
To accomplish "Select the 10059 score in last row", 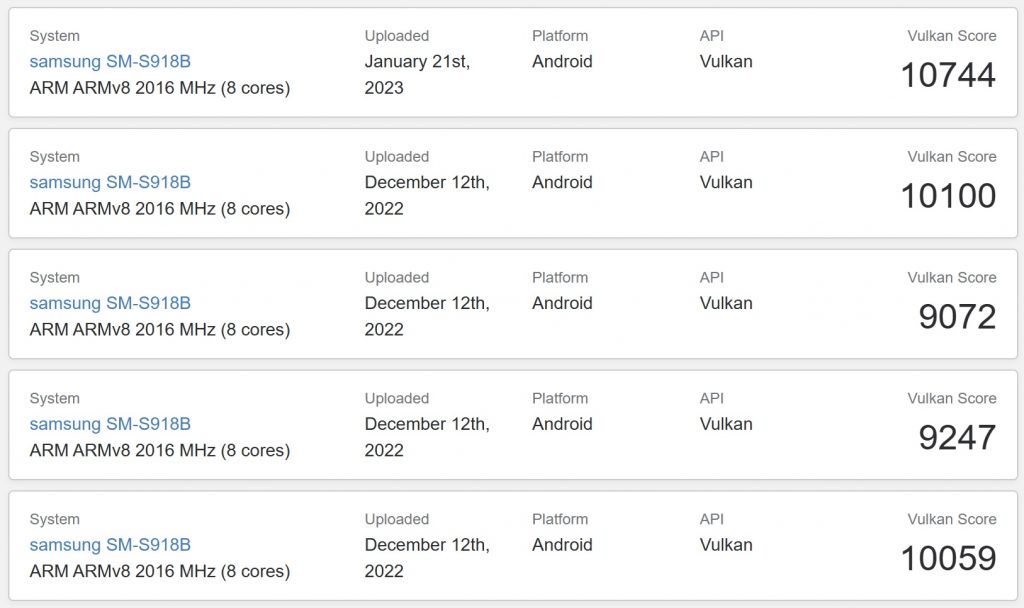I will [x=948, y=559].
